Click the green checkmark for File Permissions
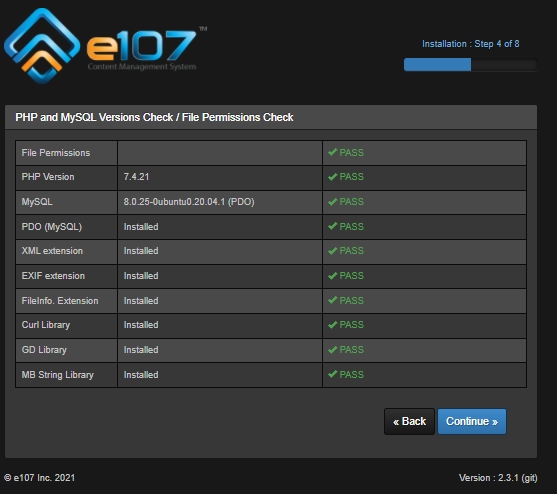This screenshot has width=557, height=494. [332, 152]
